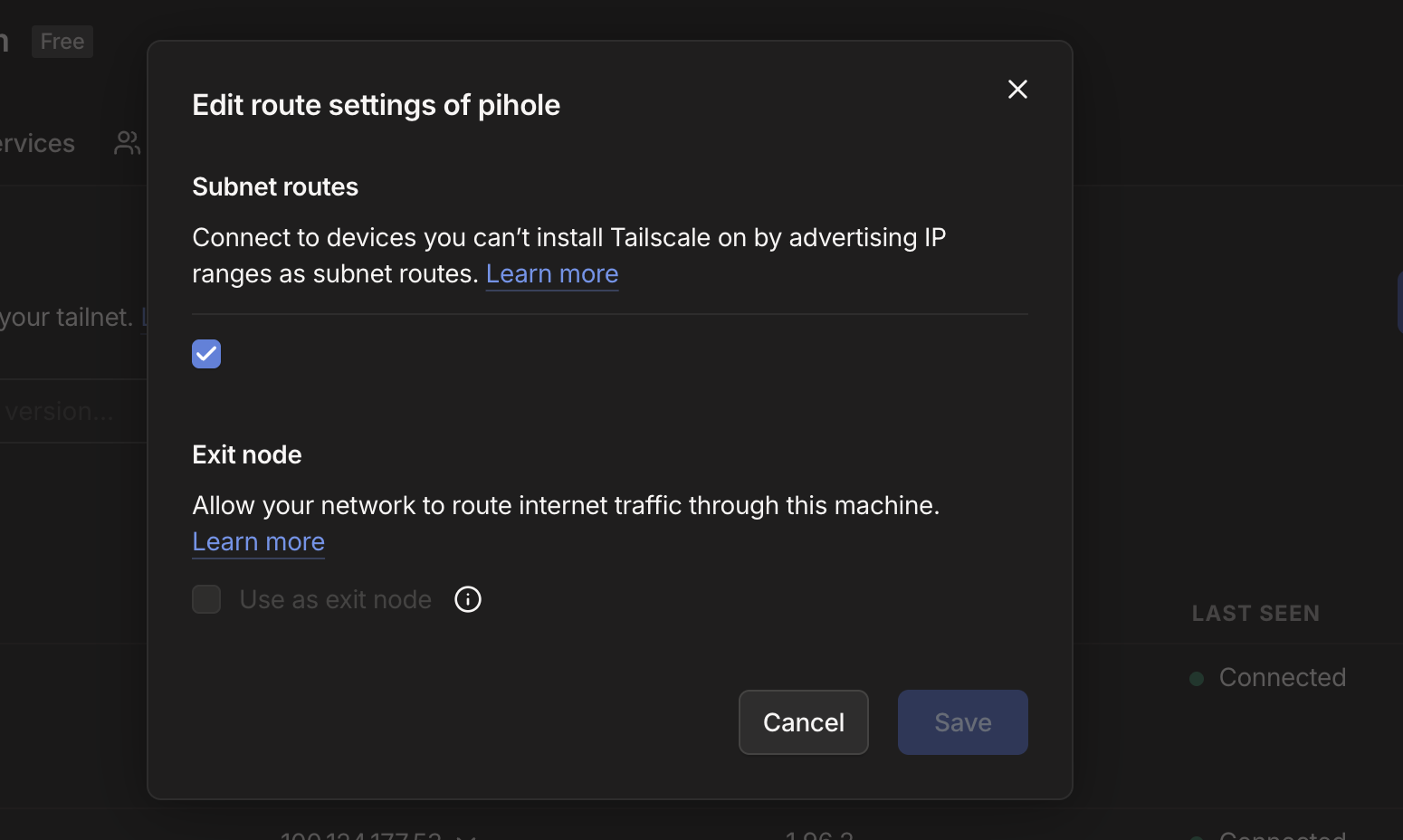Click the dialog title about pihole
The height and width of the screenshot is (840, 1403).
377,105
